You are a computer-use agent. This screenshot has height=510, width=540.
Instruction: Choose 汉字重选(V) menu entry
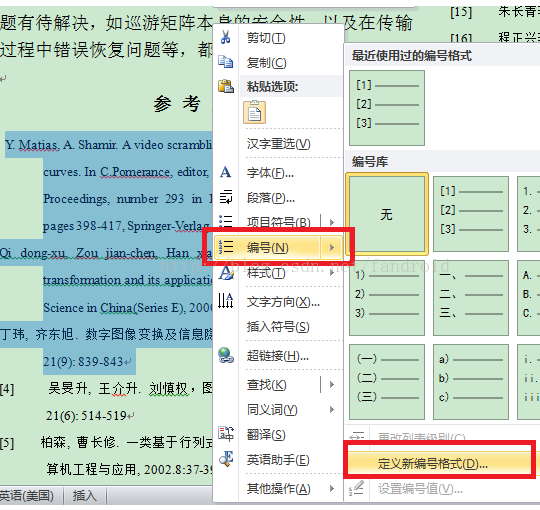tap(278, 144)
